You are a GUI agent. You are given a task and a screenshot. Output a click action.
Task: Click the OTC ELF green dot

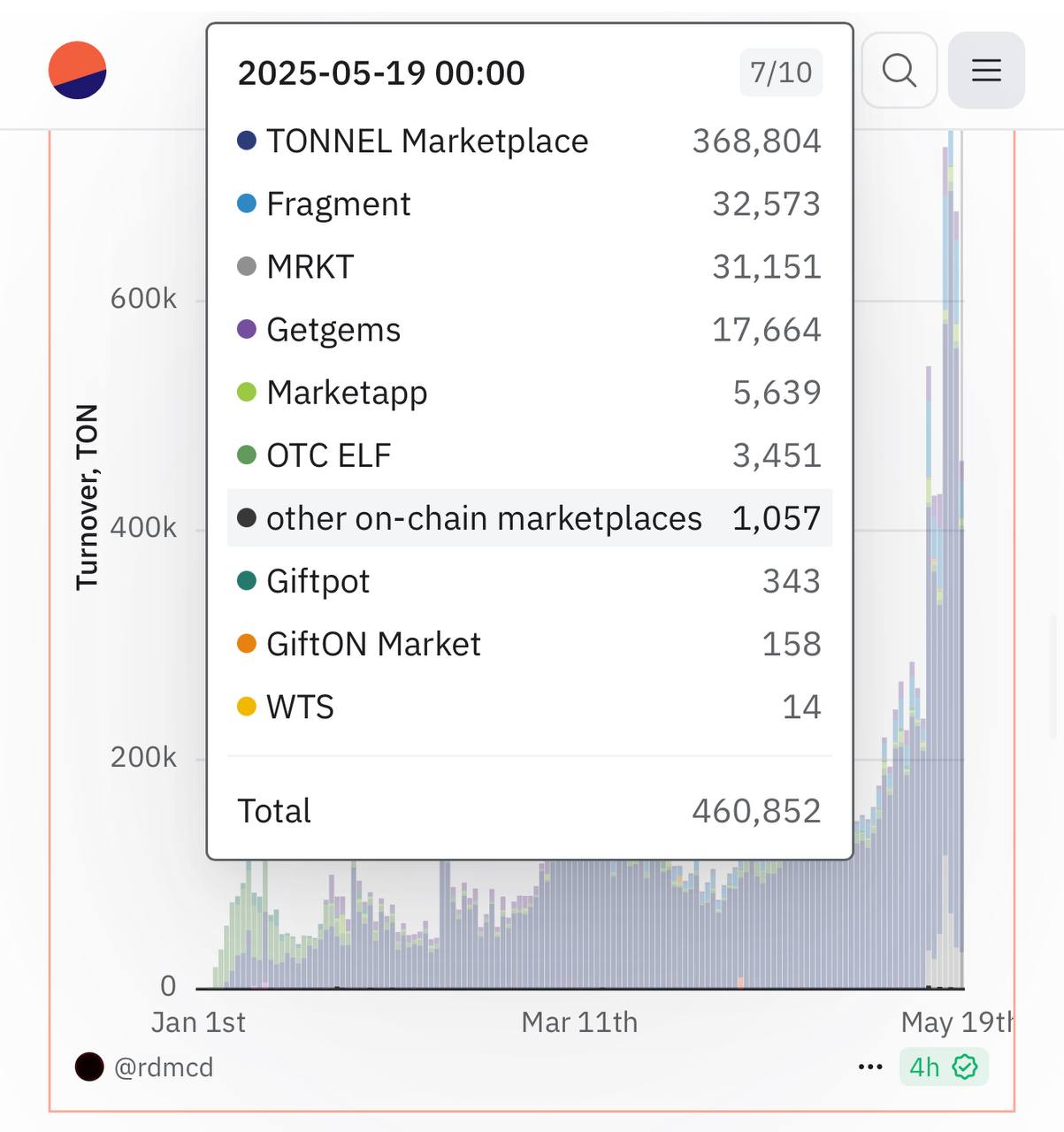pyautogui.click(x=247, y=455)
